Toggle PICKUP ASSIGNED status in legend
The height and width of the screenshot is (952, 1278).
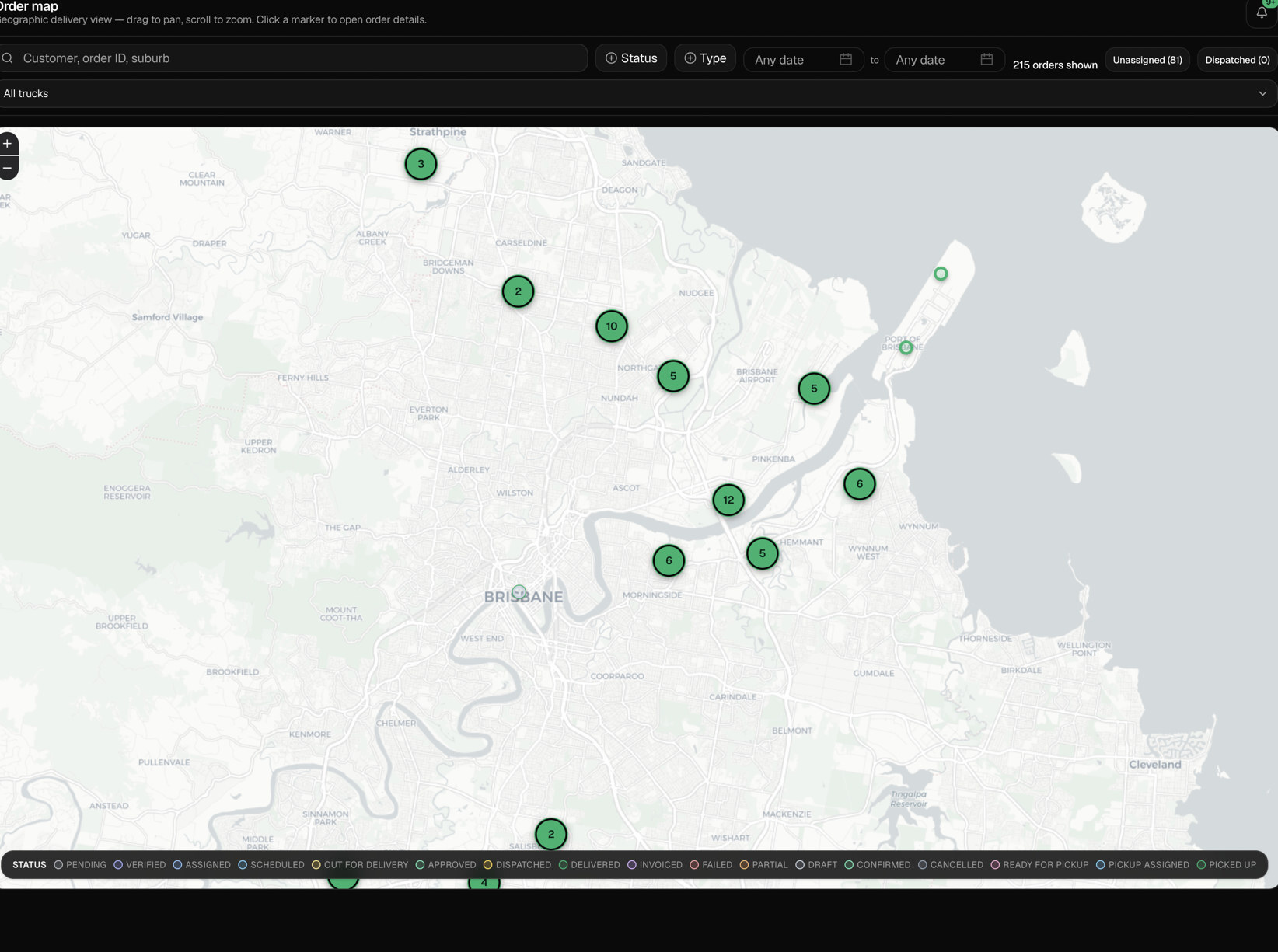coord(1143,865)
